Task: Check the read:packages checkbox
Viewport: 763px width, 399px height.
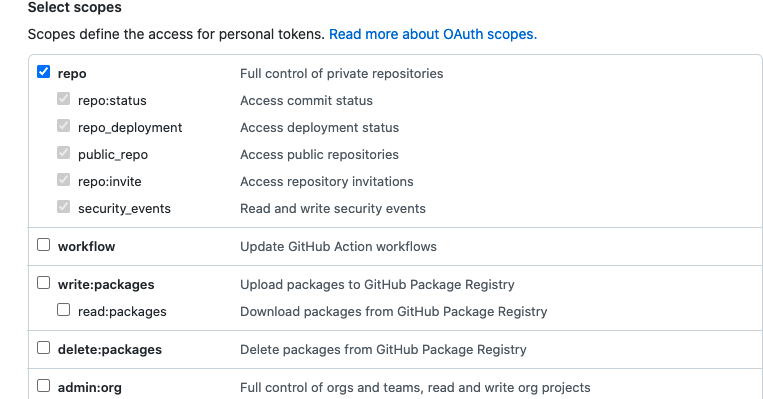Action: point(63,309)
